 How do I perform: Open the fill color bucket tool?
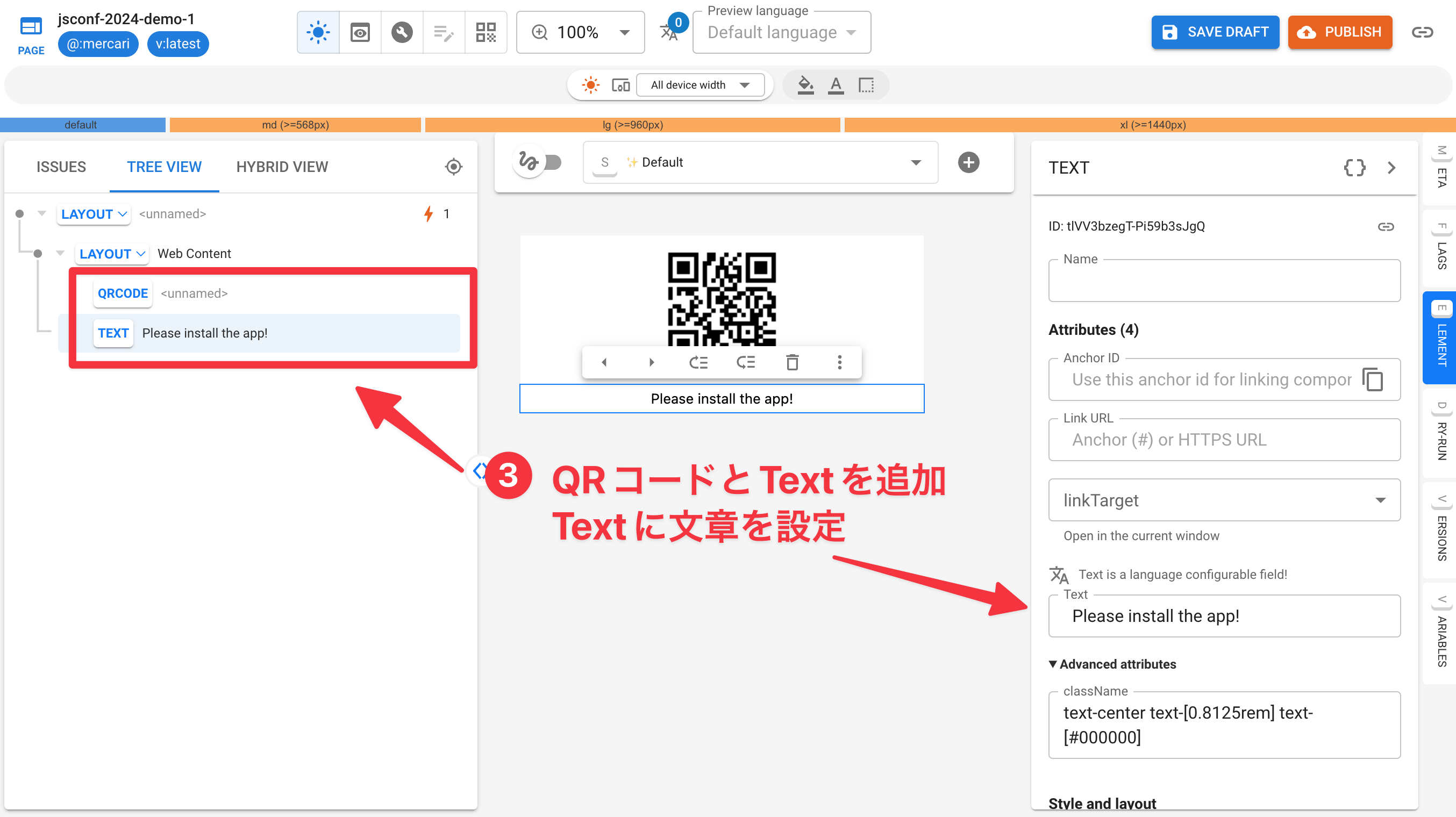805,85
